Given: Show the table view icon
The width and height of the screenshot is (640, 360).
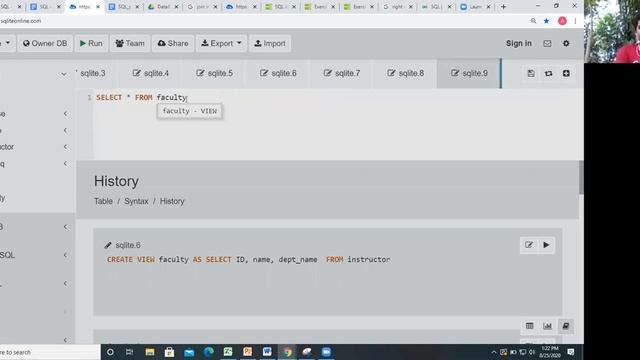Looking at the screenshot, I should coord(529,326).
